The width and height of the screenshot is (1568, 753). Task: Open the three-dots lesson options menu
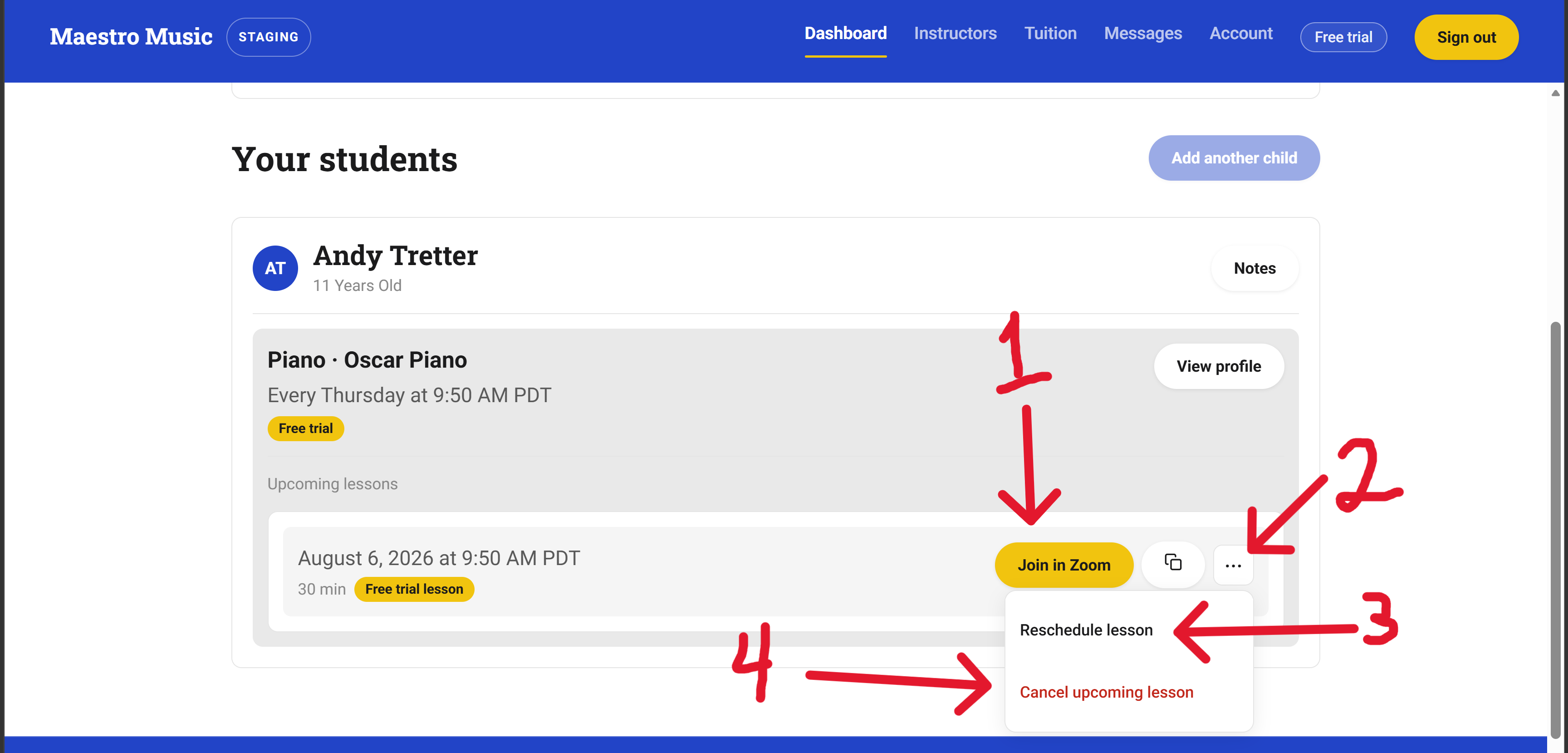point(1233,566)
